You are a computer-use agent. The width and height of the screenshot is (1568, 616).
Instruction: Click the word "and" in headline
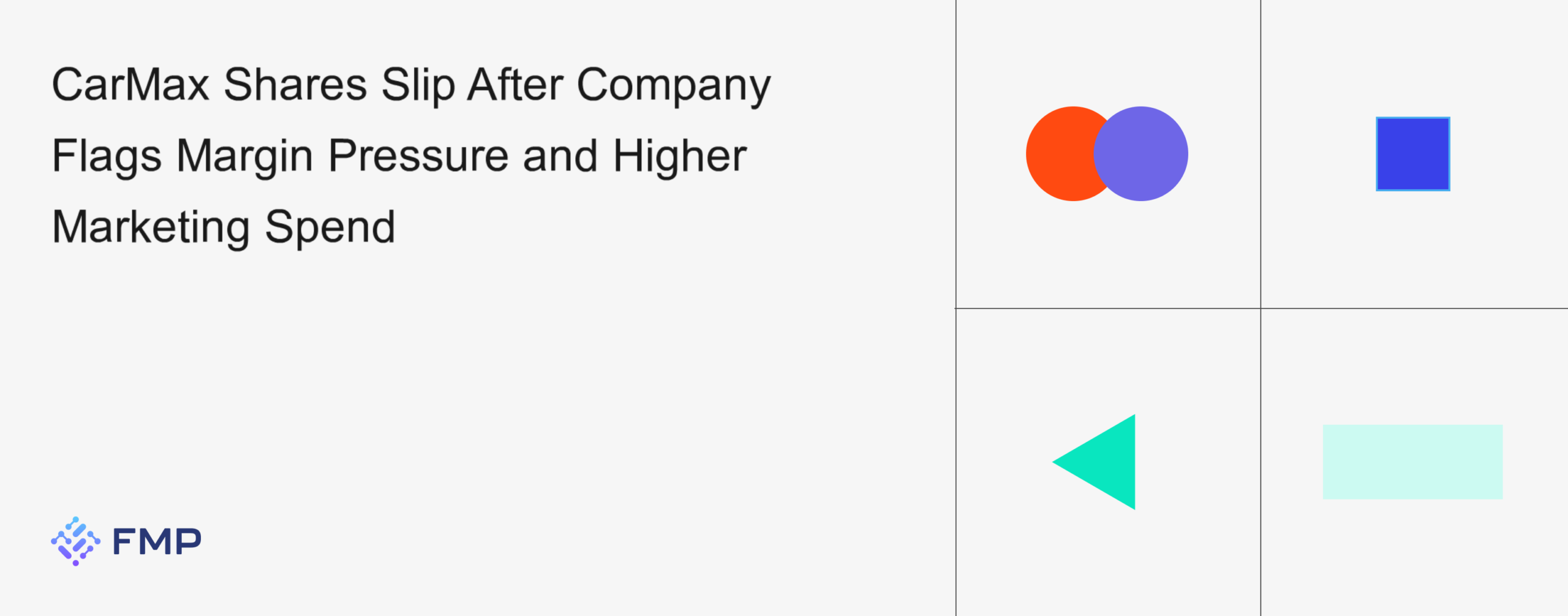560,156
